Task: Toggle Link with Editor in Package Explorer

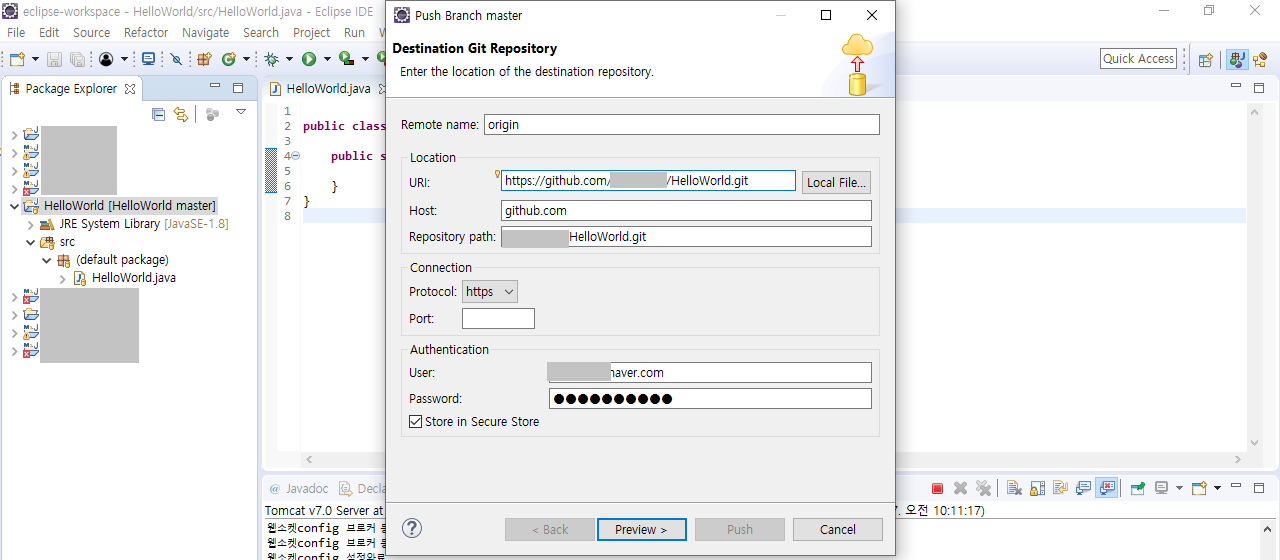Action: (181, 114)
